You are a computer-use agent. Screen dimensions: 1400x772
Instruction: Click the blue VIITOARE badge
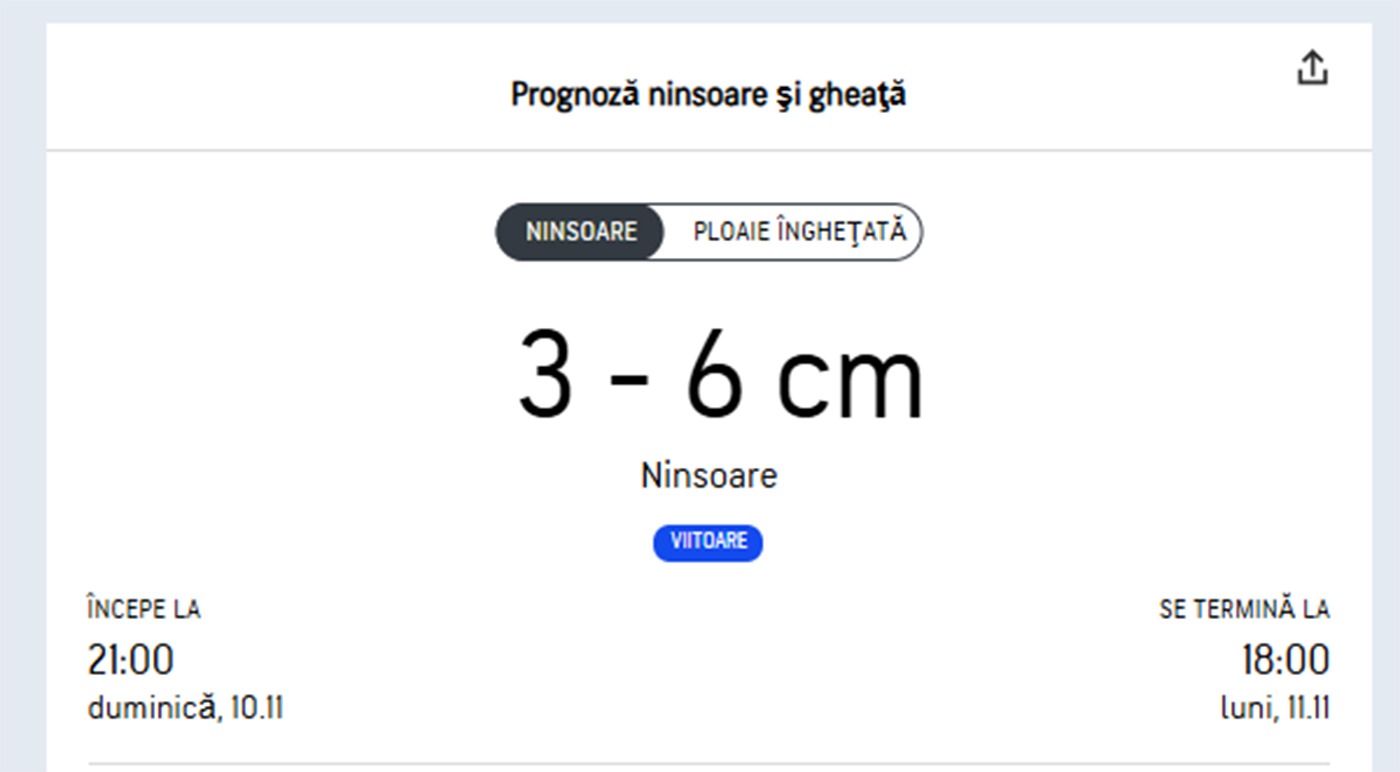708,542
